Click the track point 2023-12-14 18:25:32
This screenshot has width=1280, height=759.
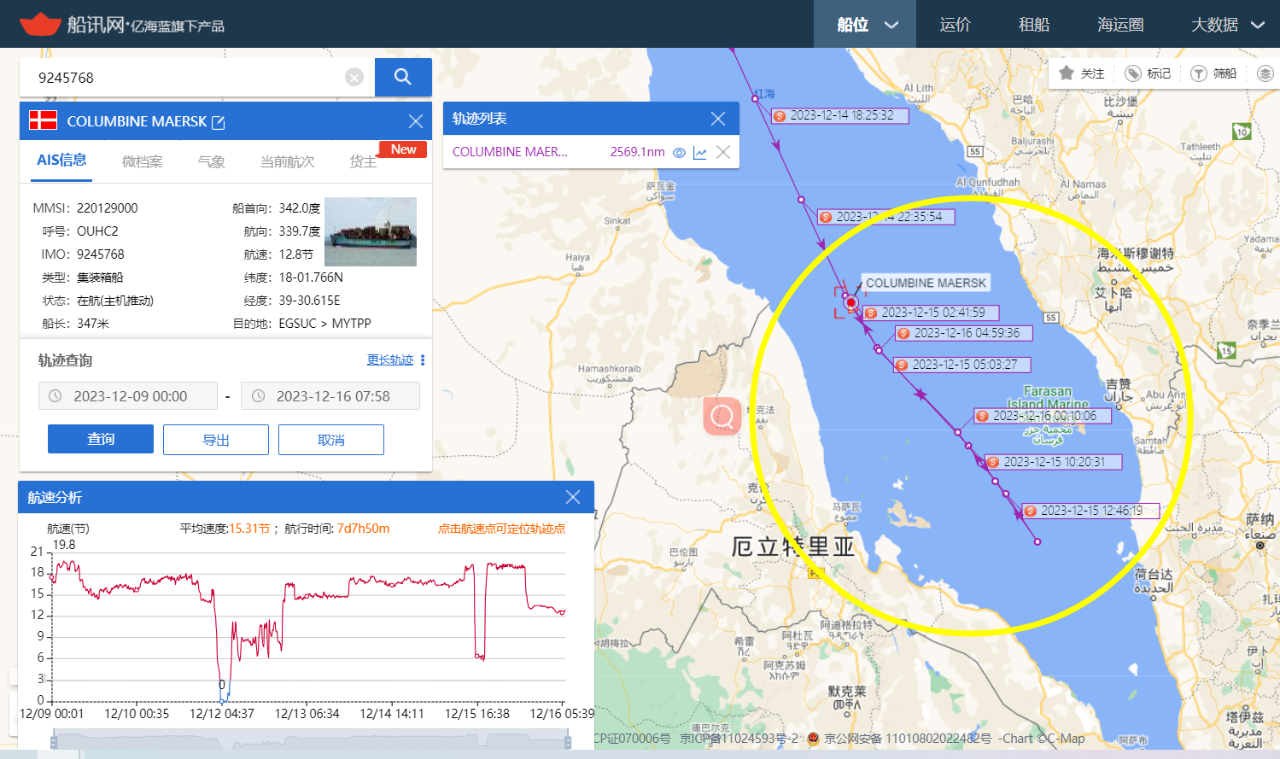point(840,115)
